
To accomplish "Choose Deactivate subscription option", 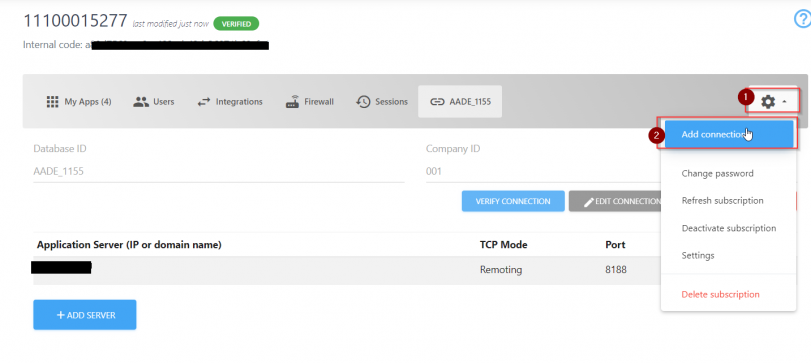I will pyautogui.click(x=728, y=228).
